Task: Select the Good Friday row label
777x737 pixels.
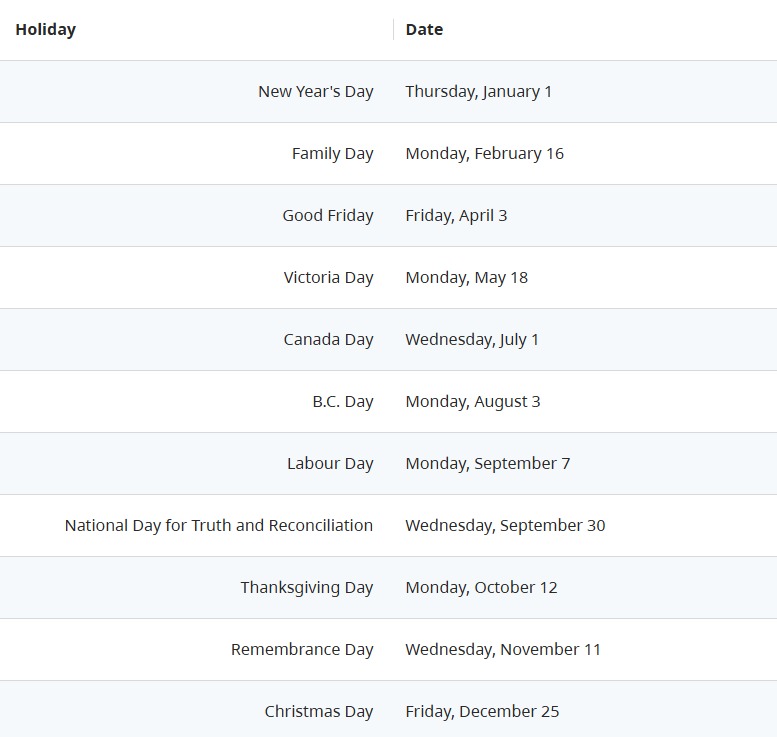Action: pos(327,216)
